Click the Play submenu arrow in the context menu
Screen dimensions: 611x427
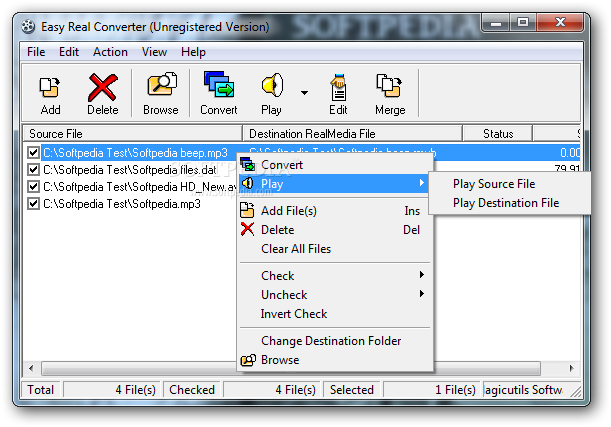pos(422,182)
